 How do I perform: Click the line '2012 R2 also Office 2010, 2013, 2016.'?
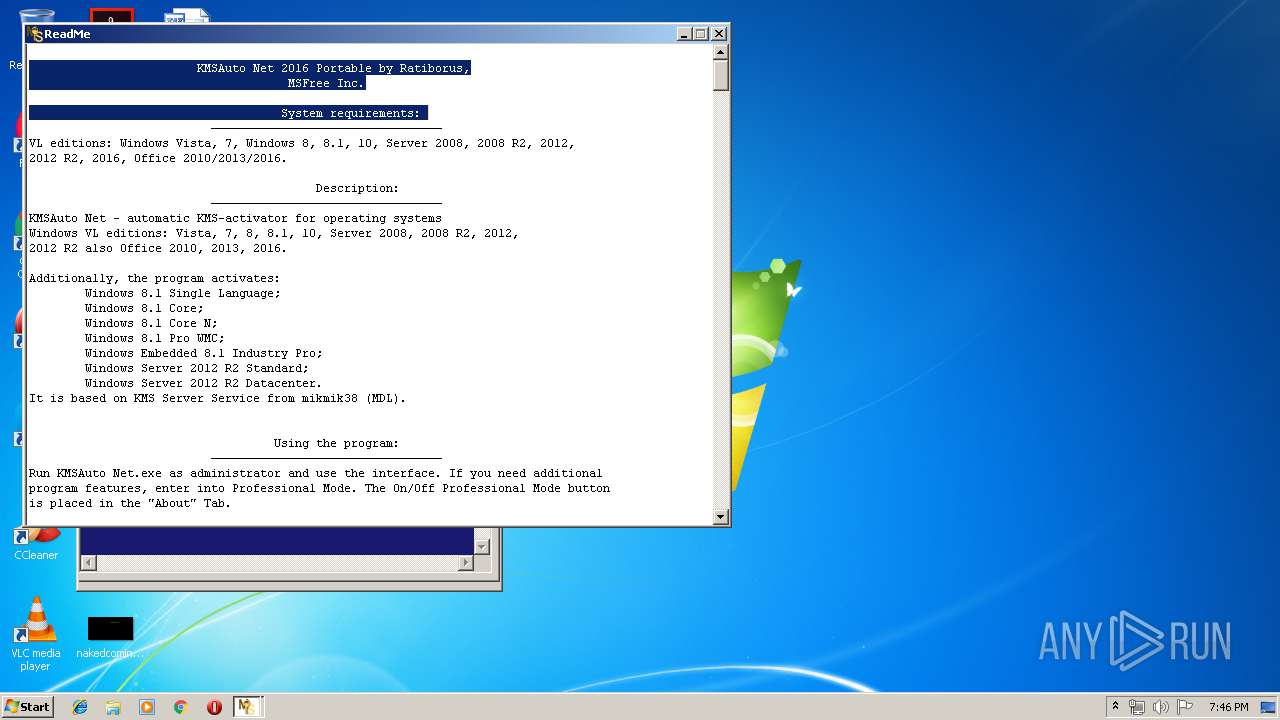click(158, 248)
